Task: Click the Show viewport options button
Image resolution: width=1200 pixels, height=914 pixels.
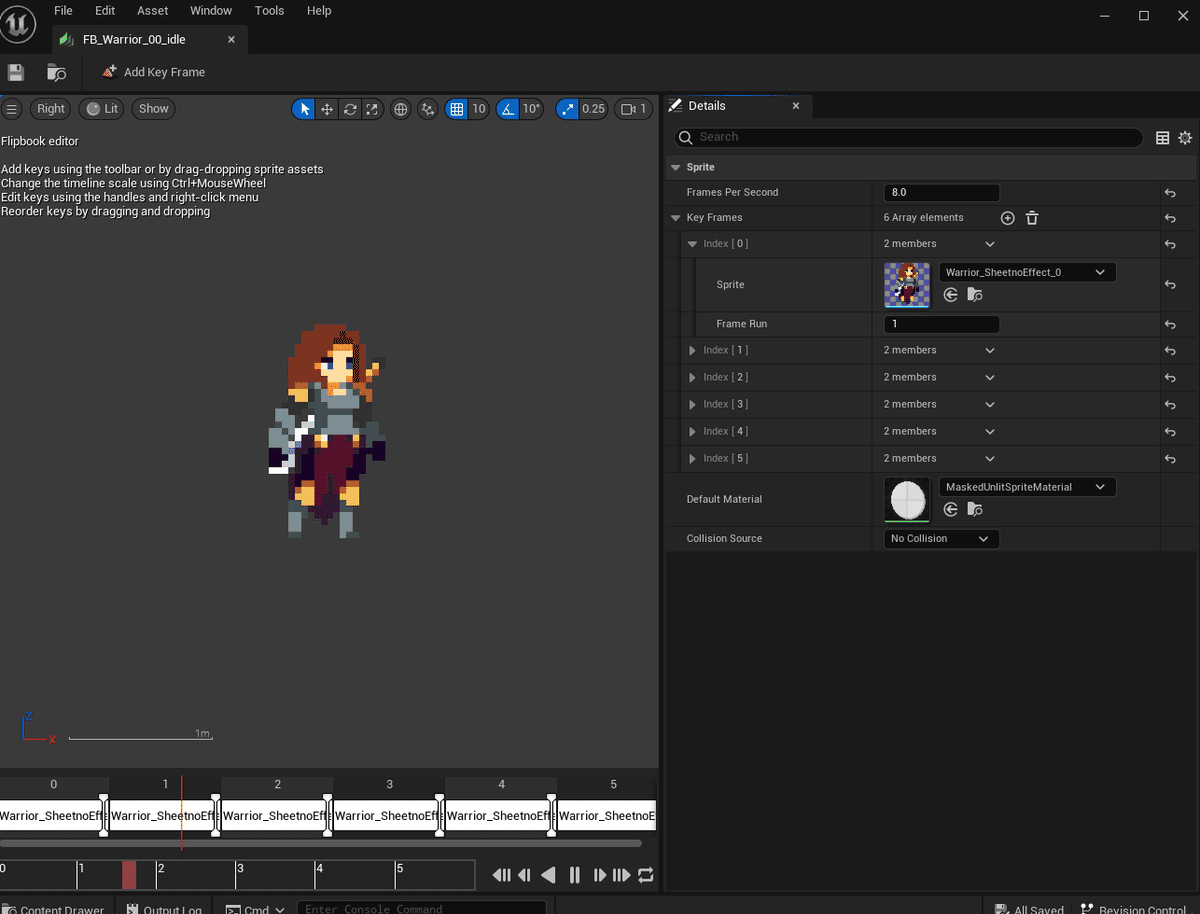Action: (154, 109)
